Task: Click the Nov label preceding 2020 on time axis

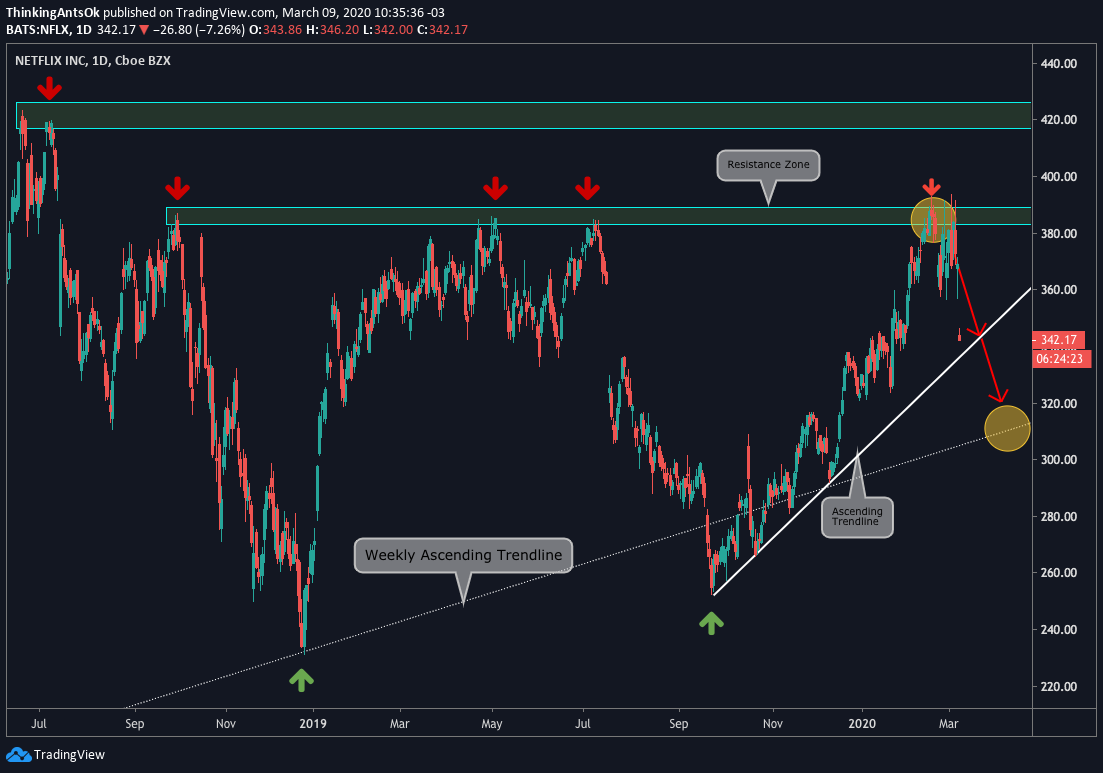Action: point(772,724)
